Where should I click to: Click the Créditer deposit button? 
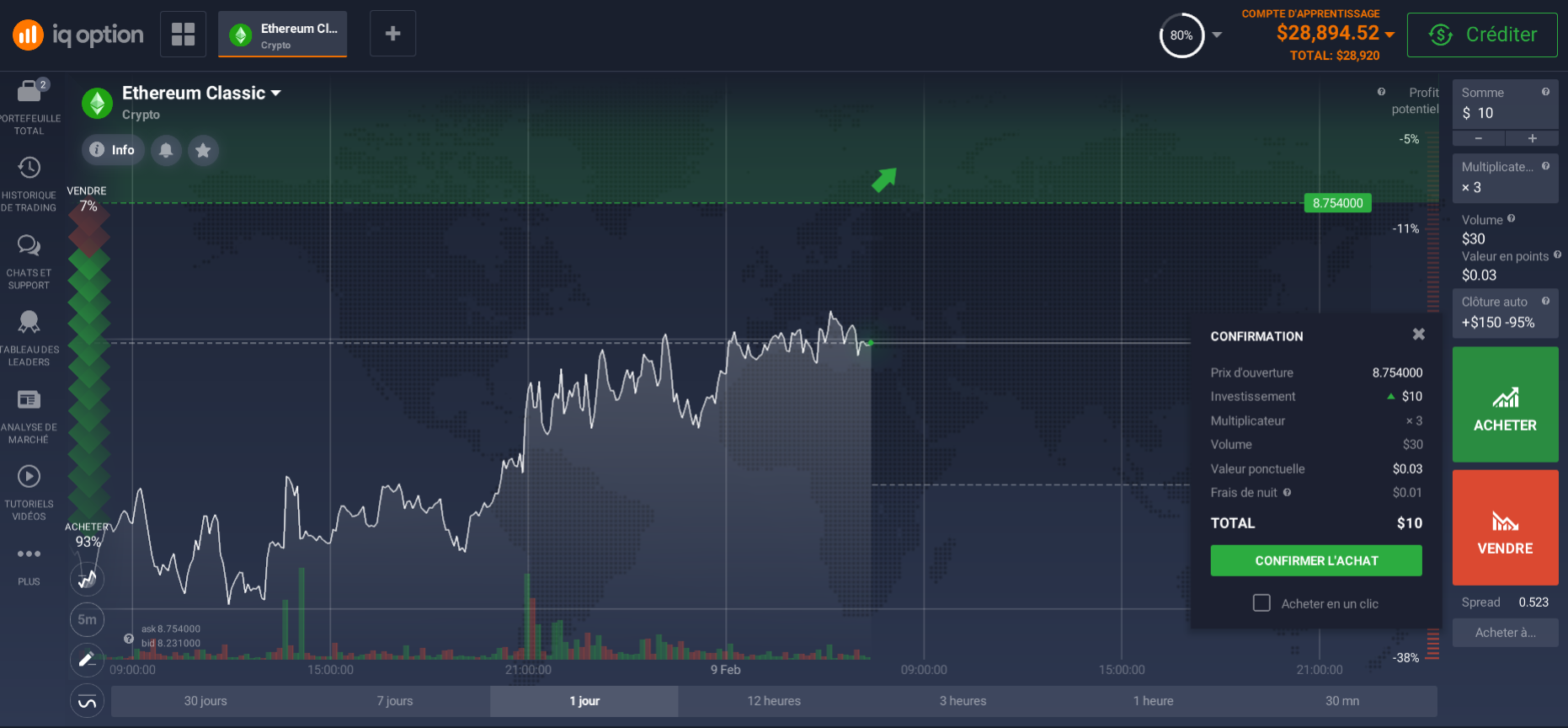tap(1482, 35)
